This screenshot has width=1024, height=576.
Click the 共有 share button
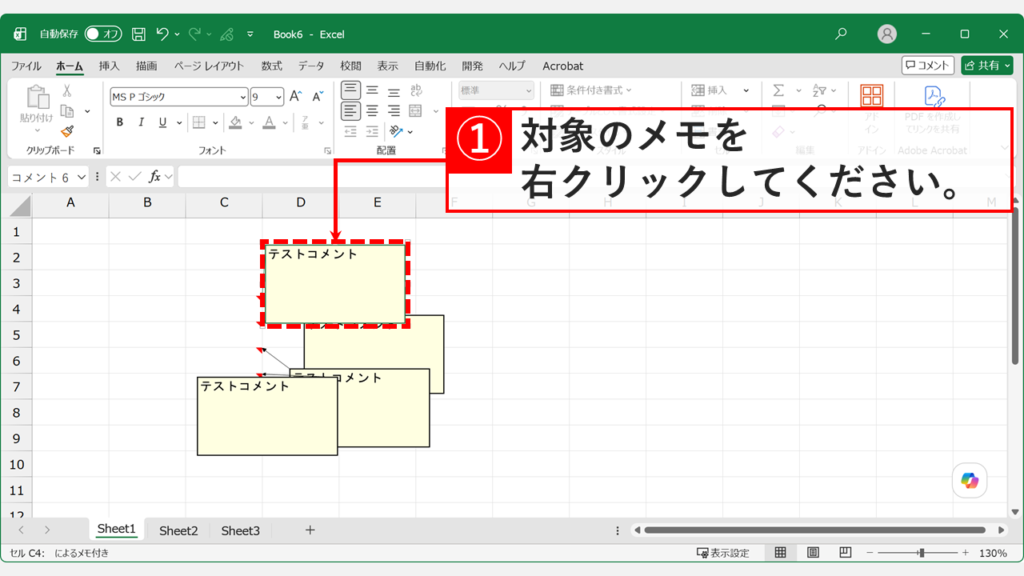click(987, 65)
